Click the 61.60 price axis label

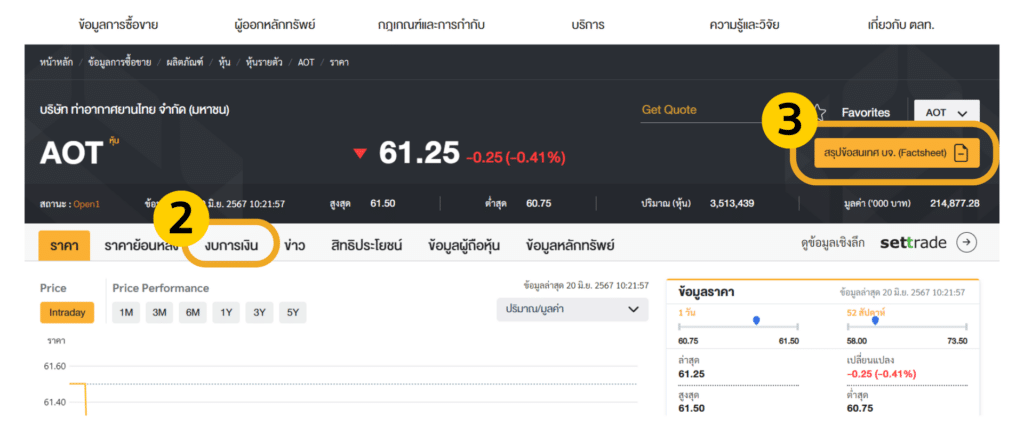[x=54, y=367]
